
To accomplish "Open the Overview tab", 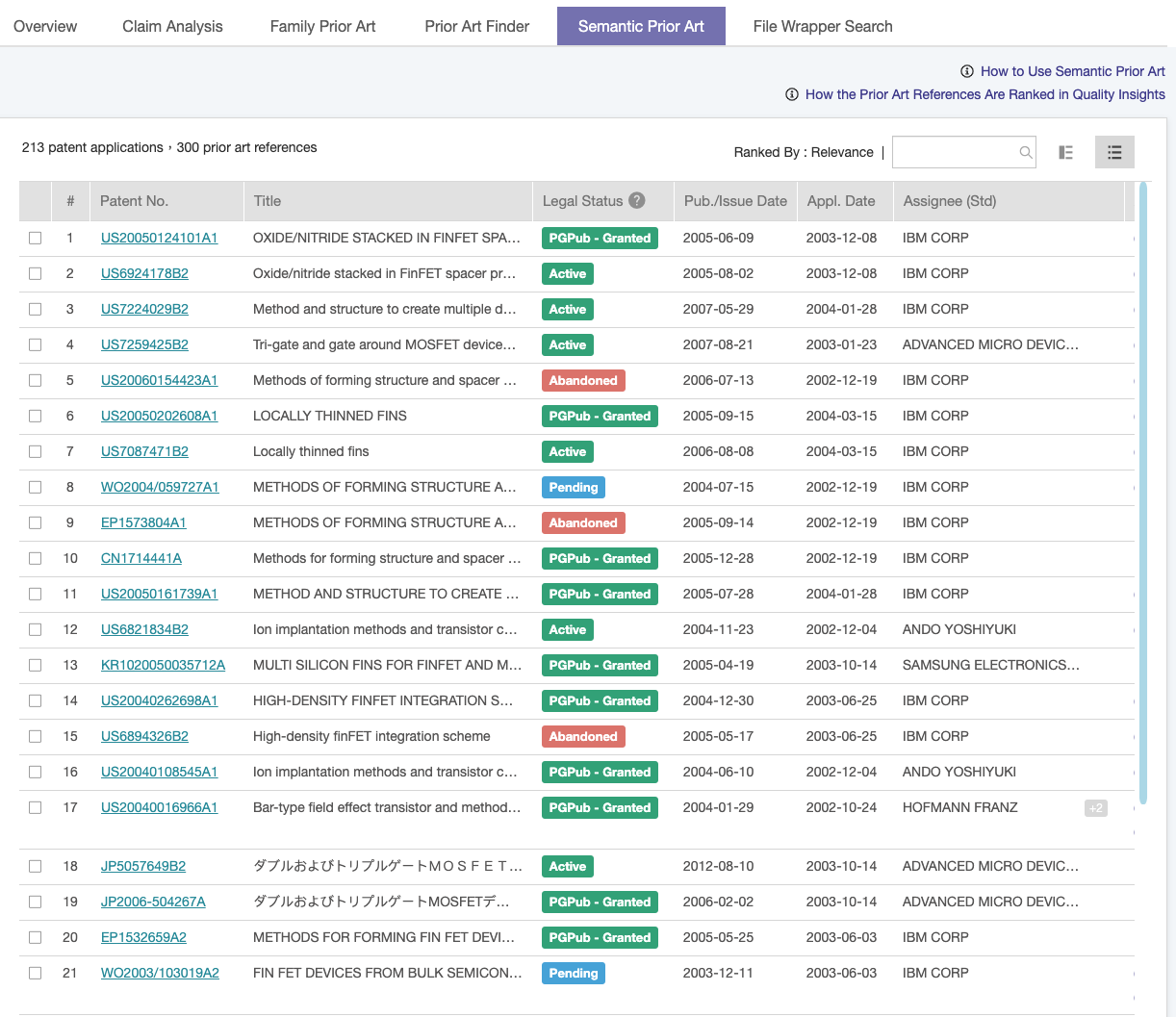I will point(45,26).
